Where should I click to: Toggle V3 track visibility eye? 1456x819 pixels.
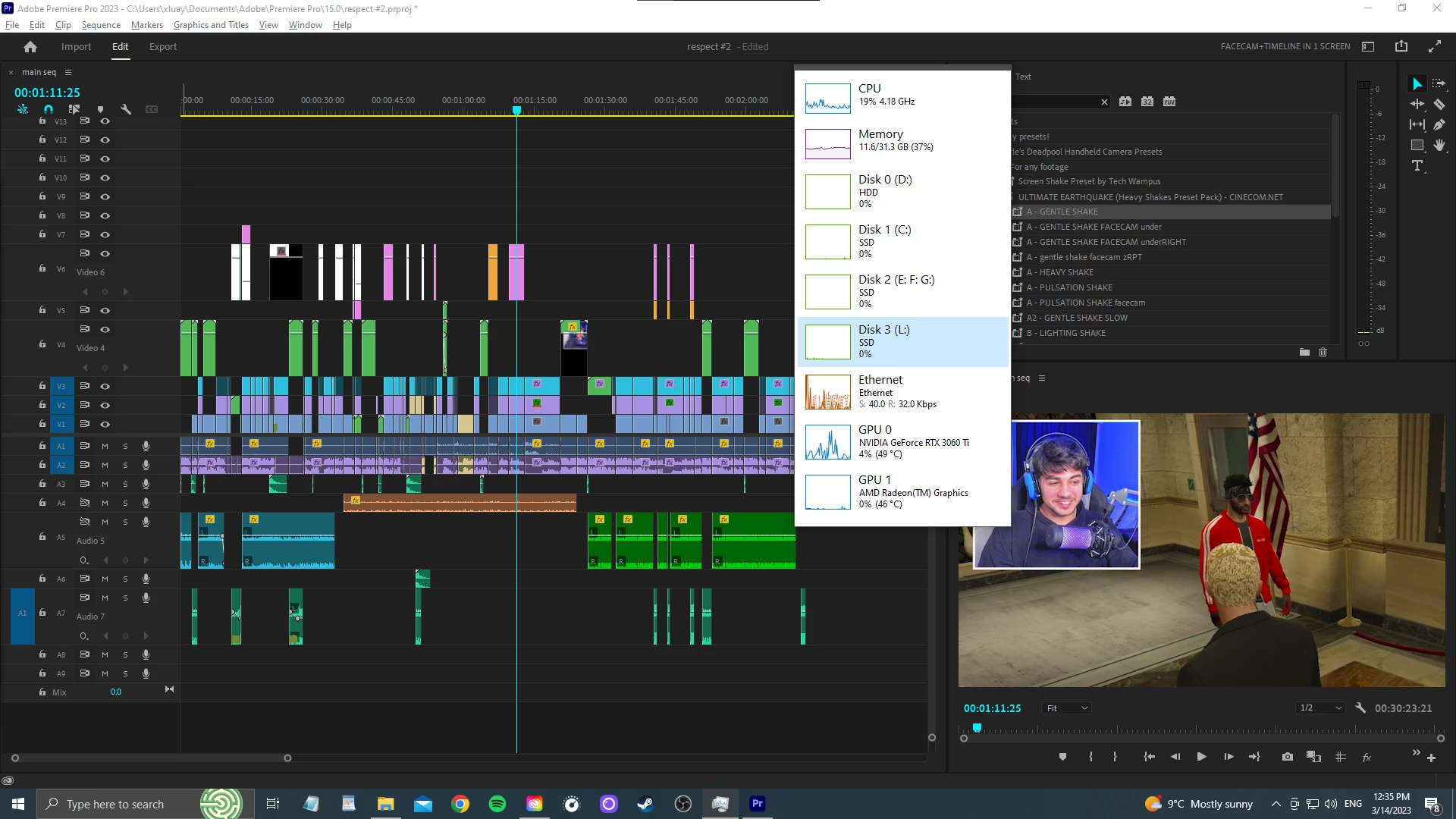pos(105,386)
